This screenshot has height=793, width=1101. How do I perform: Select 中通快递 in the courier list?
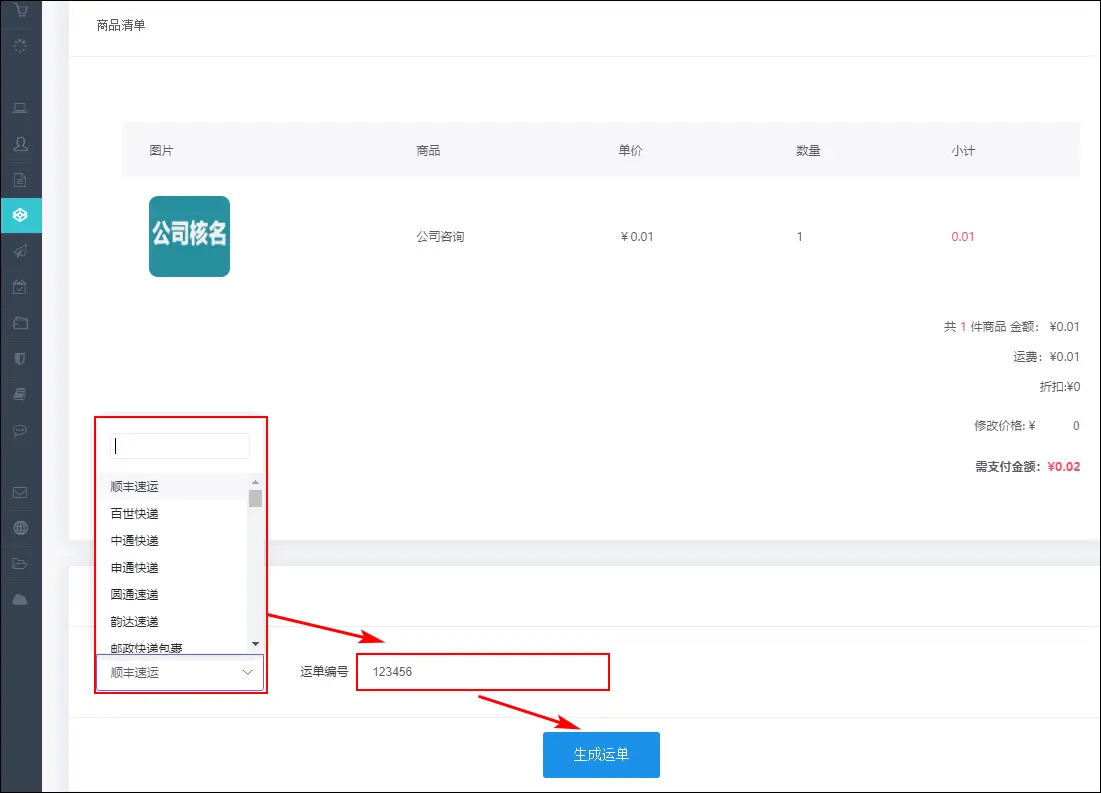[x=135, y=541]
